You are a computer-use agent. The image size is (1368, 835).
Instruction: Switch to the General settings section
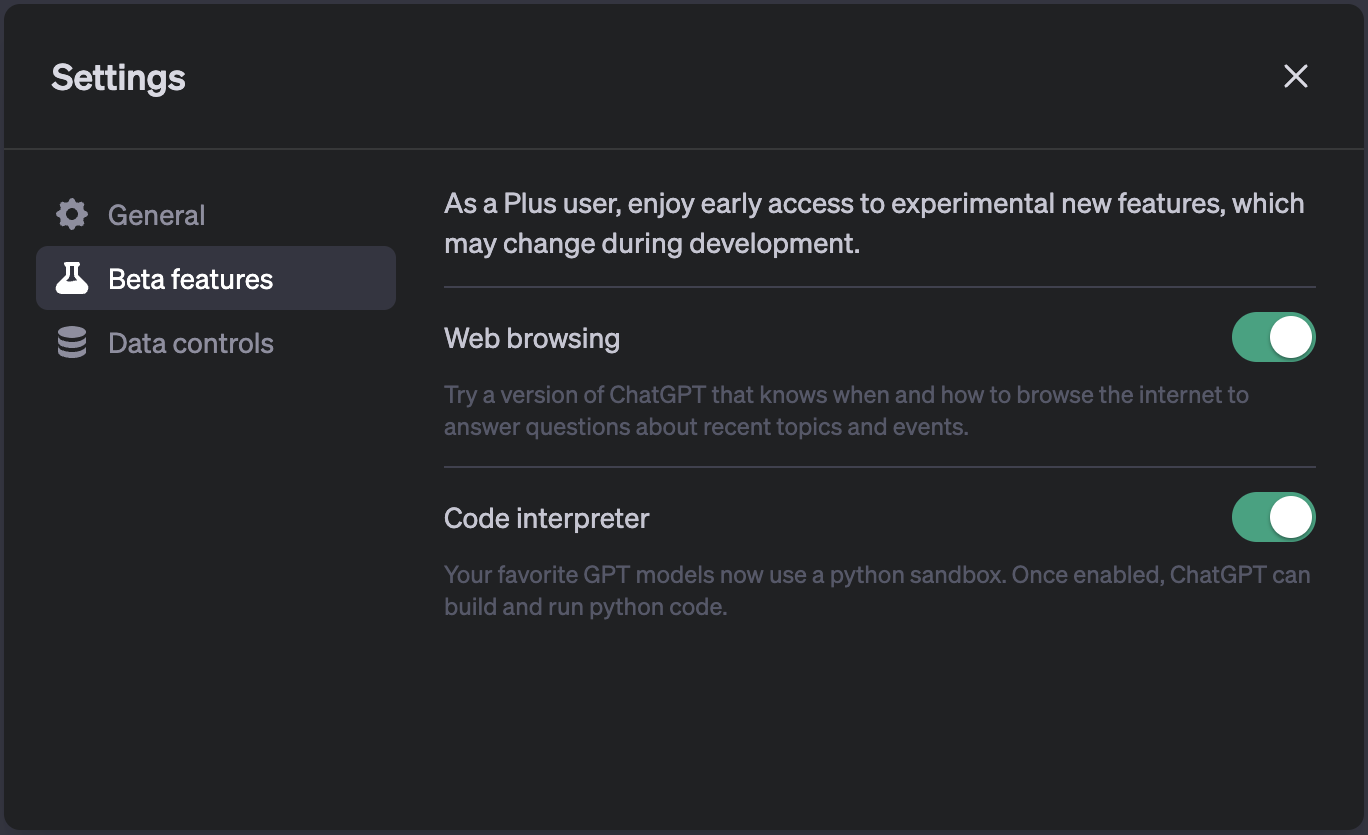[156, 214]
